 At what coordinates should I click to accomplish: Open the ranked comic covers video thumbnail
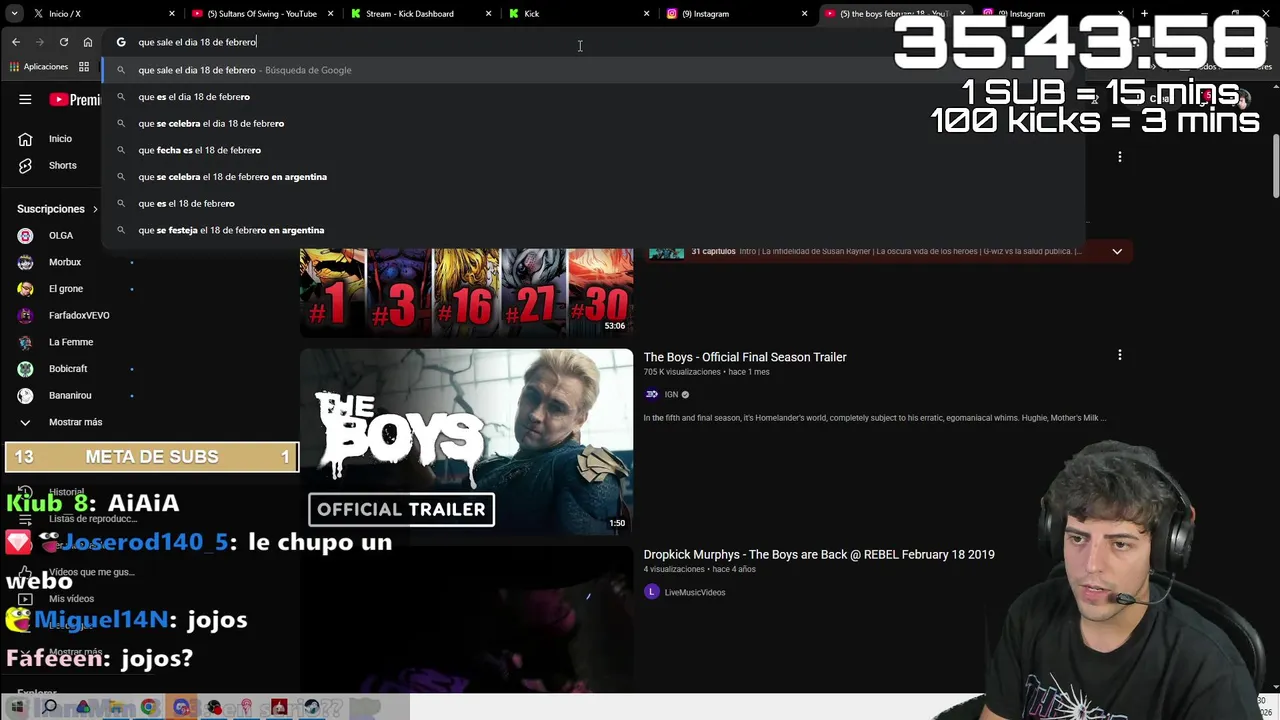pos(466,292)
